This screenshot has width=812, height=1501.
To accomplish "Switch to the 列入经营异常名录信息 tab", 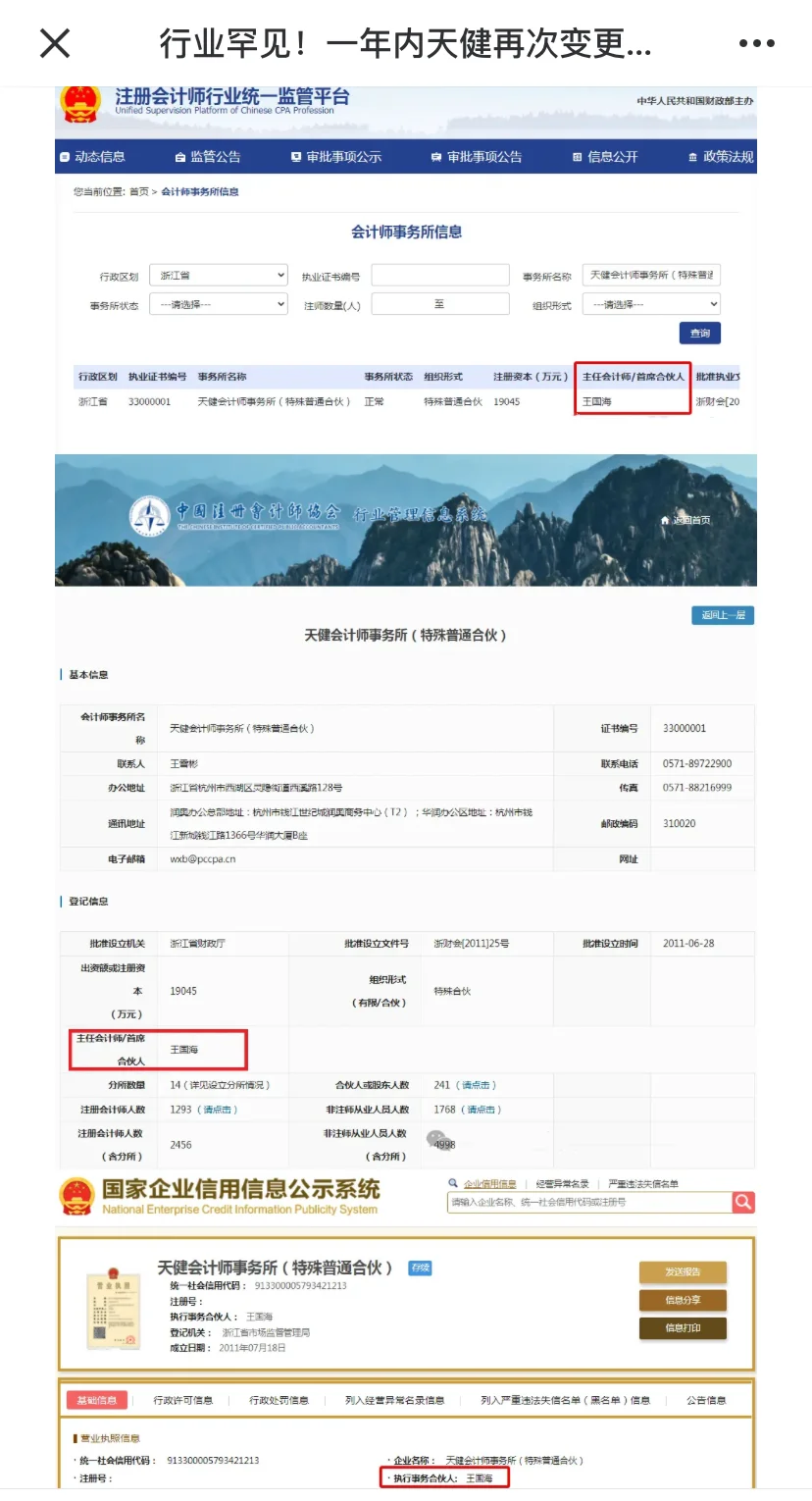I will (x=394, y=1400).
